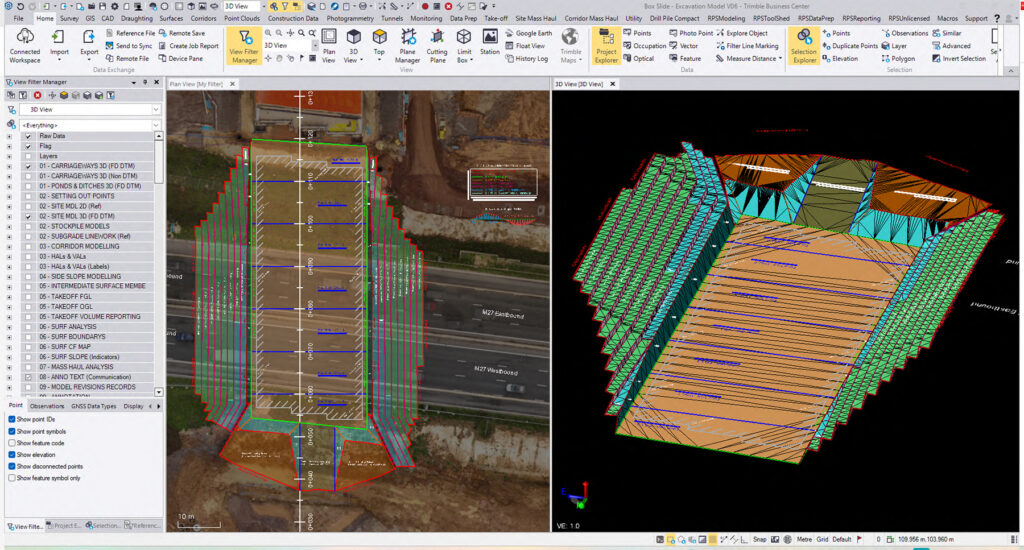
Task: Close the Plan View [My Filter] tab
Action: [x=233, y=84]
